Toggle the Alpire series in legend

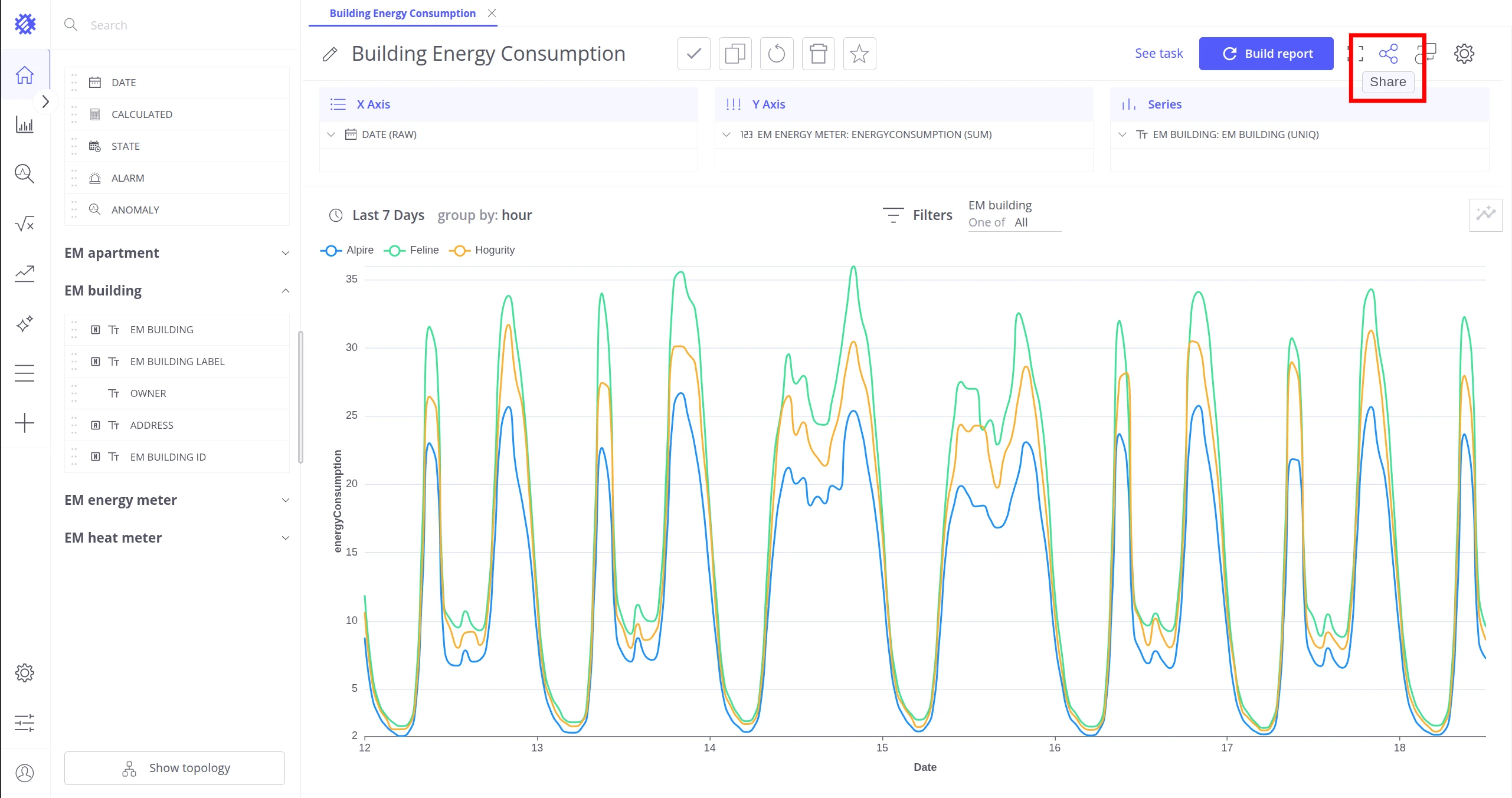347,250
